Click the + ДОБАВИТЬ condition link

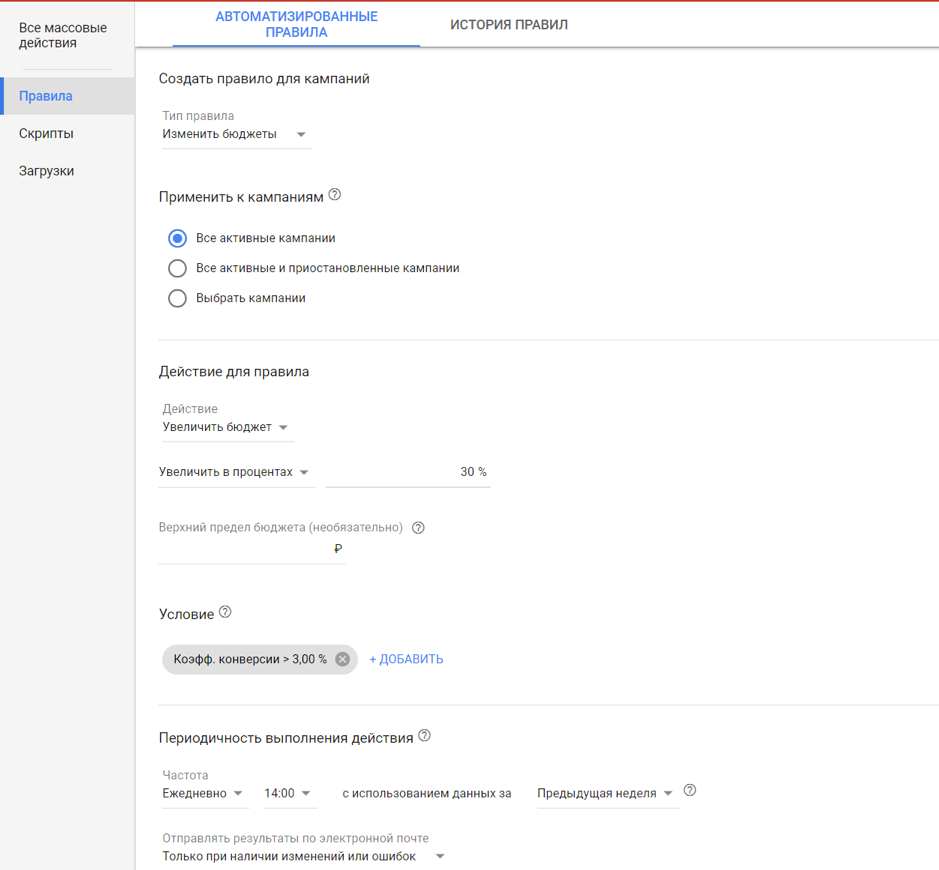[406, 659]
